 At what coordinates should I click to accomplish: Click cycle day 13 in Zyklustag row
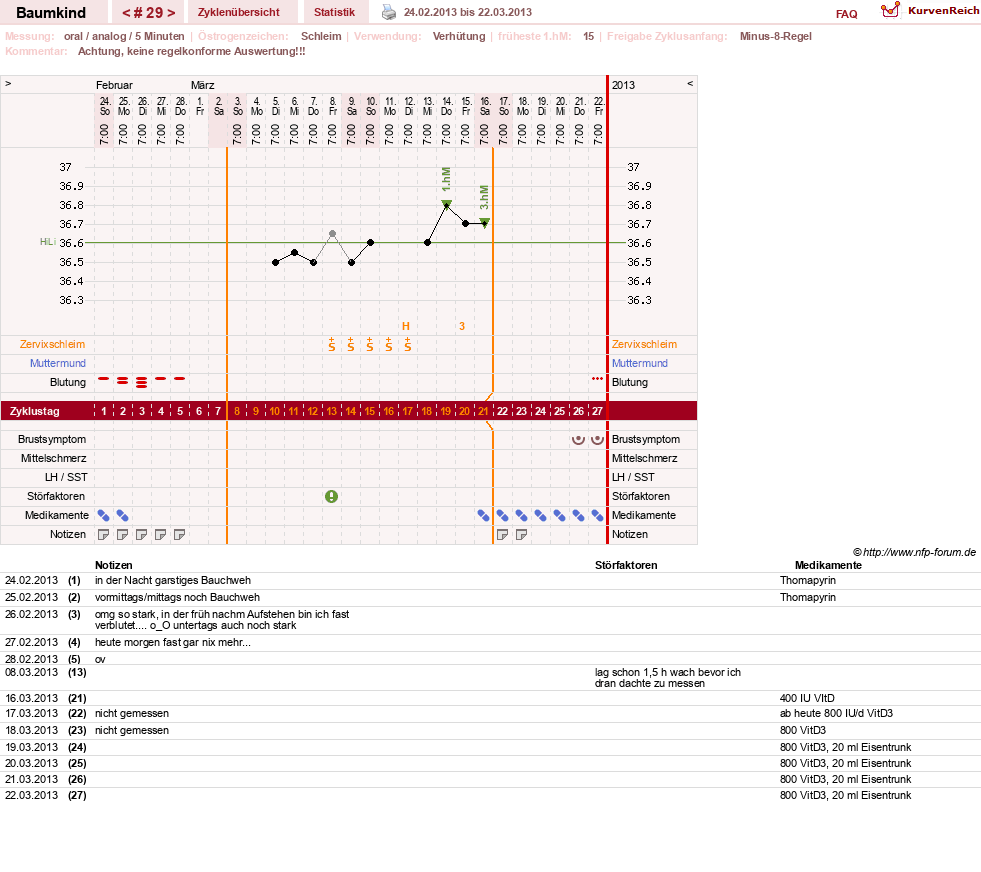click(332, 411)
